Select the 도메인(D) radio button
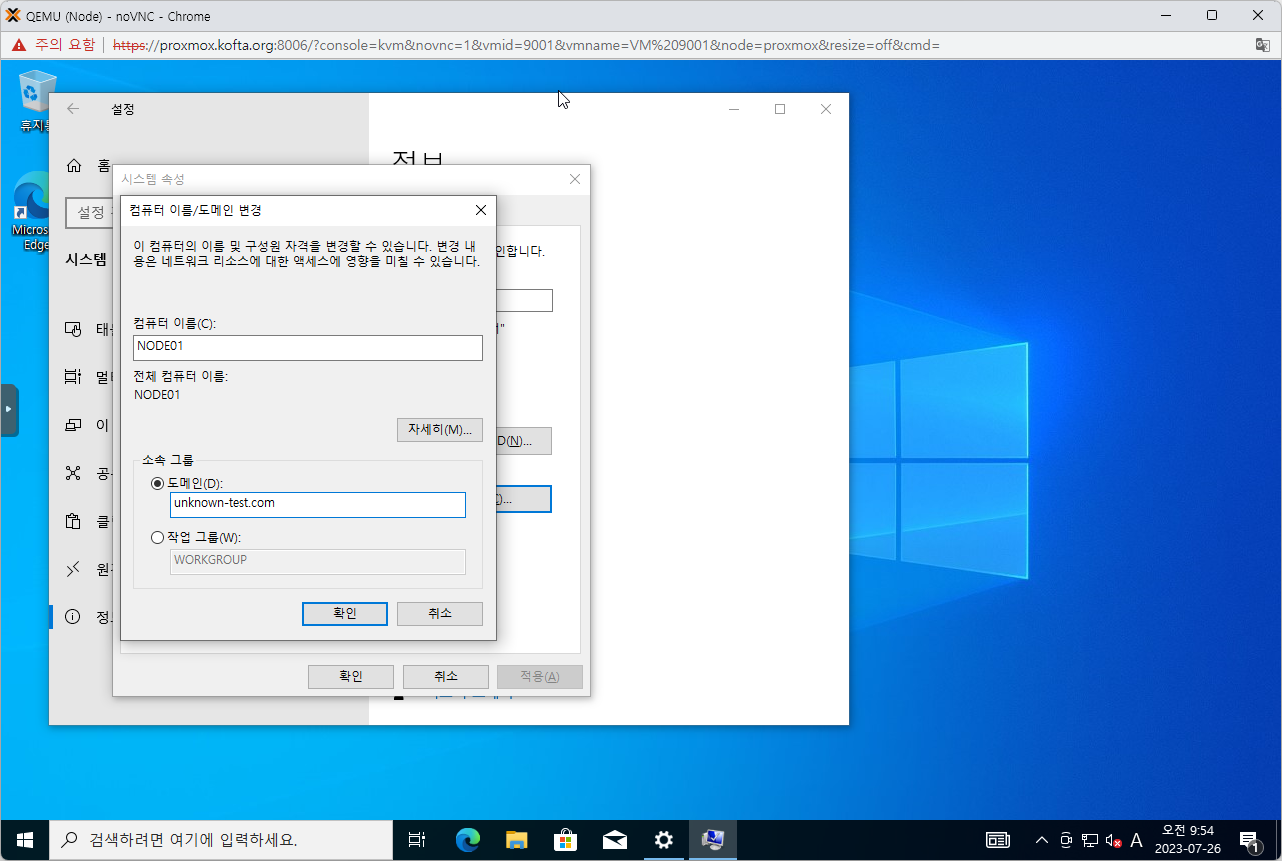The width and height of the screenshot is (1282, 861). tap(157, 484)
